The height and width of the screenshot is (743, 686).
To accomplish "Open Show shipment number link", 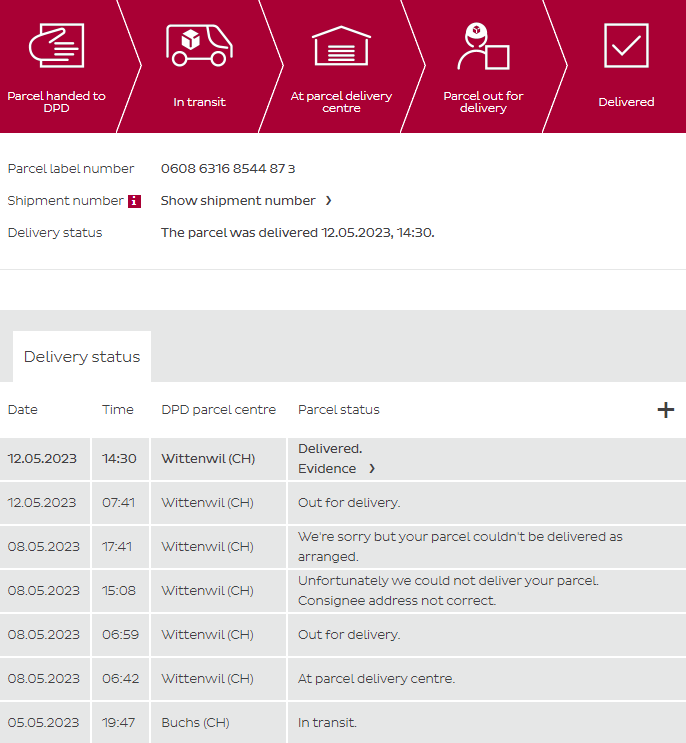I will coord(238,201).
